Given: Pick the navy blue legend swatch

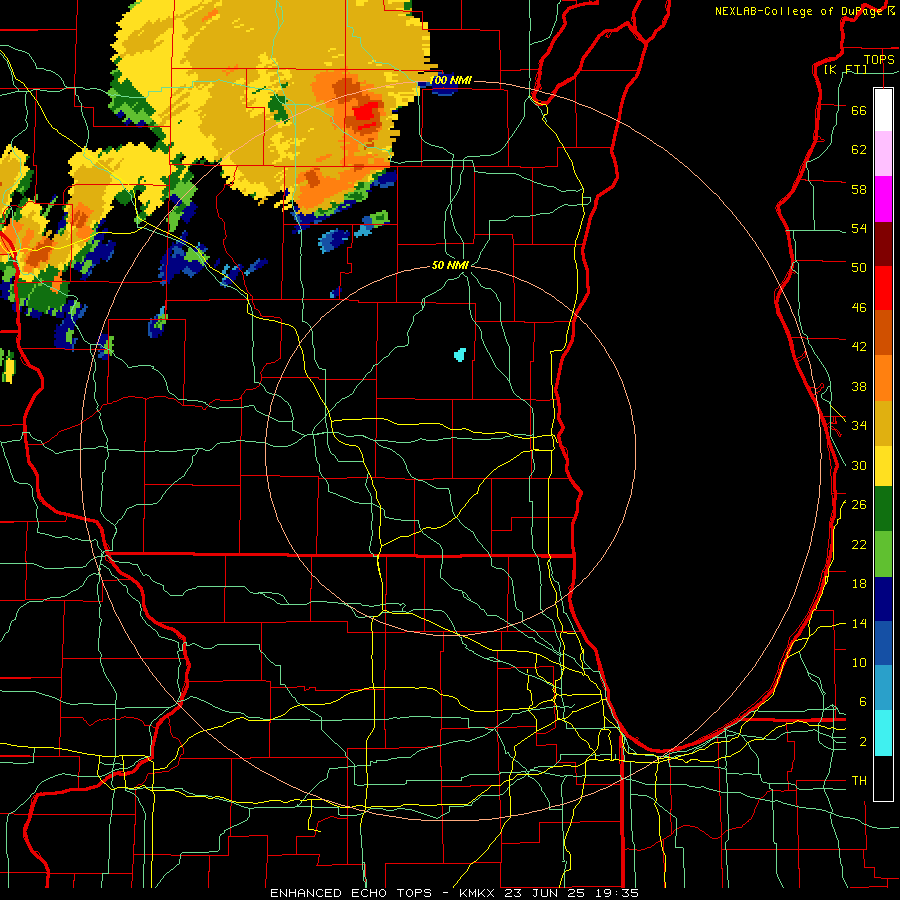Looking at the screenshot, I should (883, 599).
